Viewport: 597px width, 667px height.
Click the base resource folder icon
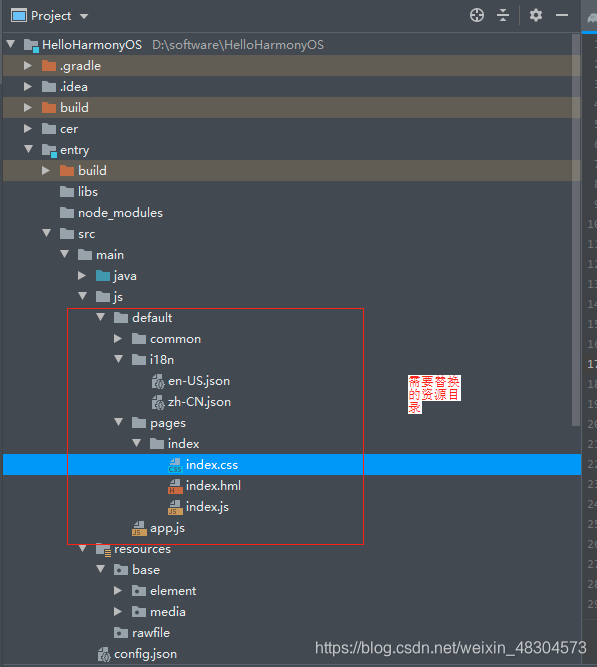point(121,570)
